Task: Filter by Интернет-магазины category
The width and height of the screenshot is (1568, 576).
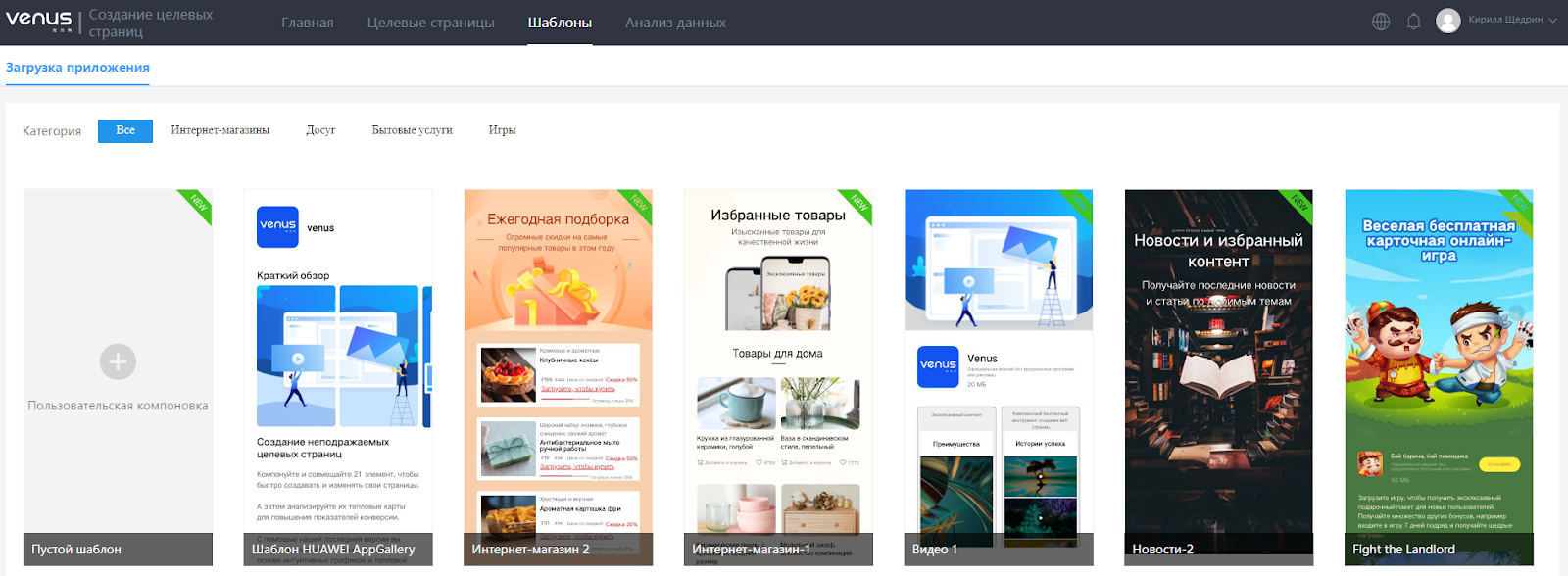Action: [x=220, y=130]
